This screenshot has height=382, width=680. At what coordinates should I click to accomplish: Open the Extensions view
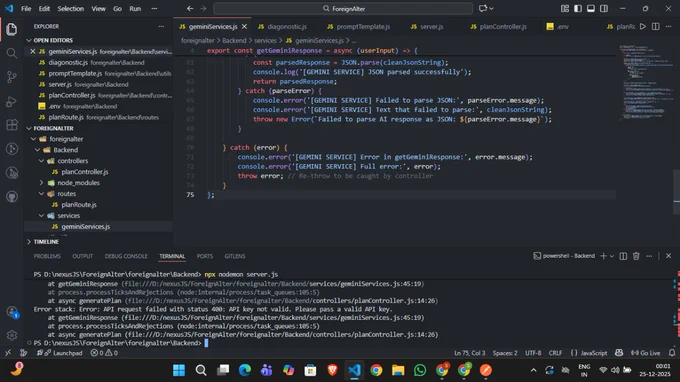pyautogui.click(x=12, y=125)
